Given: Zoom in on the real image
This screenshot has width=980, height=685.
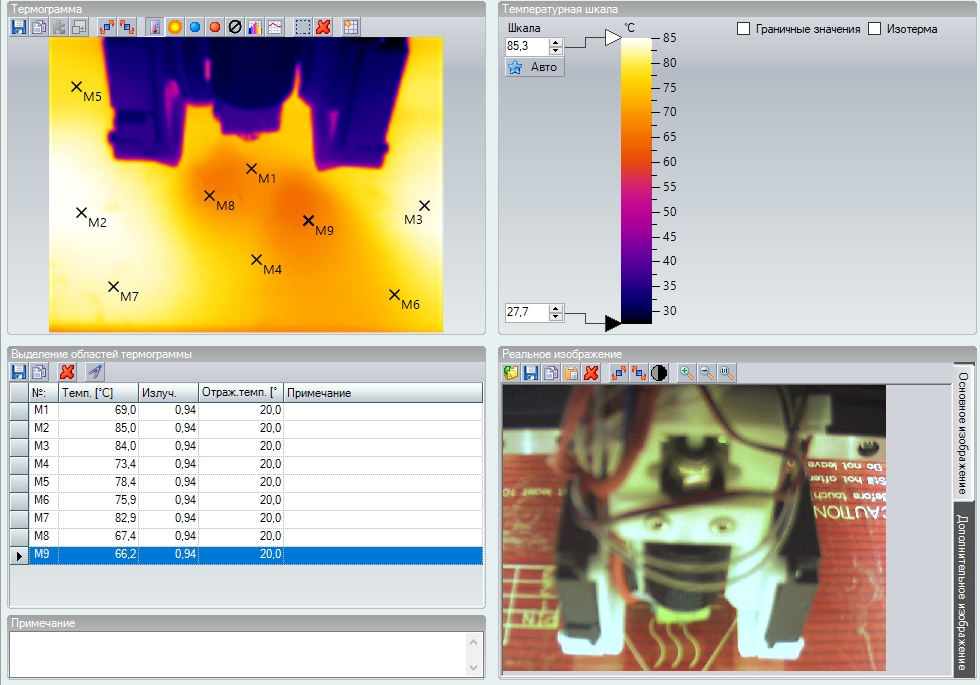Looking at the screenshot, I should tap(687, 373).
